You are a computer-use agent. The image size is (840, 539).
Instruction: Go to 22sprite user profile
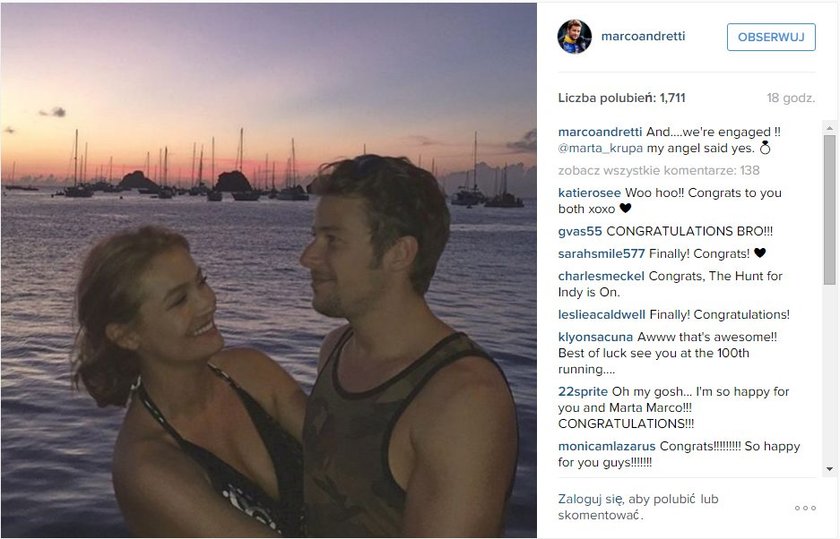click(x=583, y=392)
